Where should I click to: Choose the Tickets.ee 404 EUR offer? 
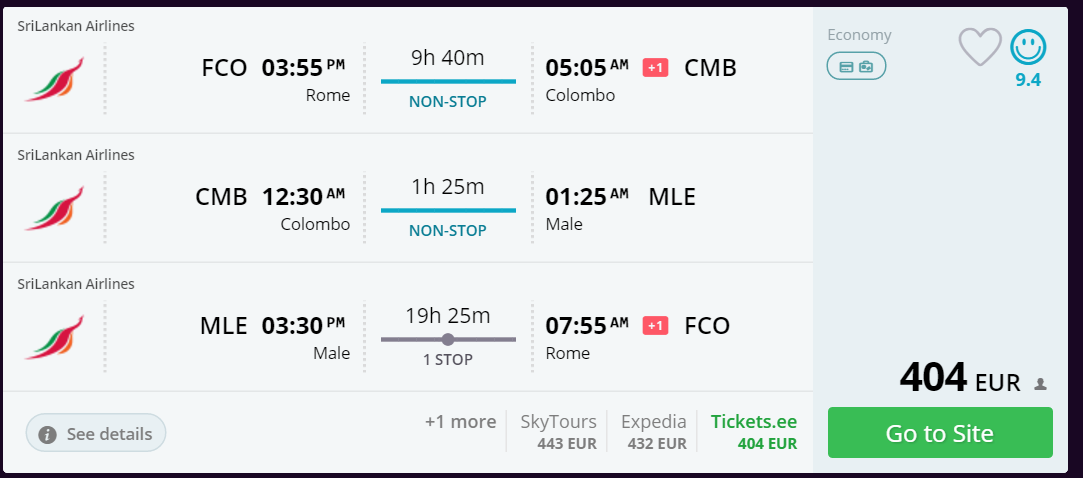[754, 432]
